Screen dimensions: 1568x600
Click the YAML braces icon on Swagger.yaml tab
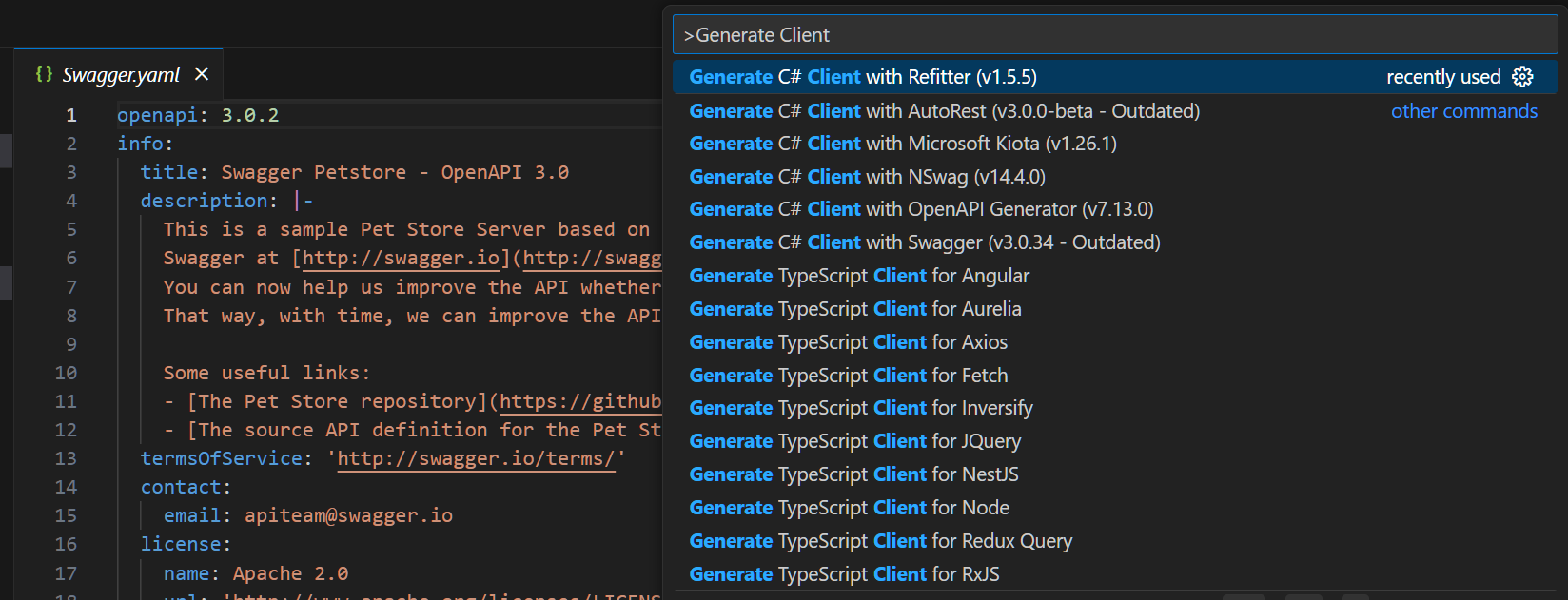tap(44, 74)
